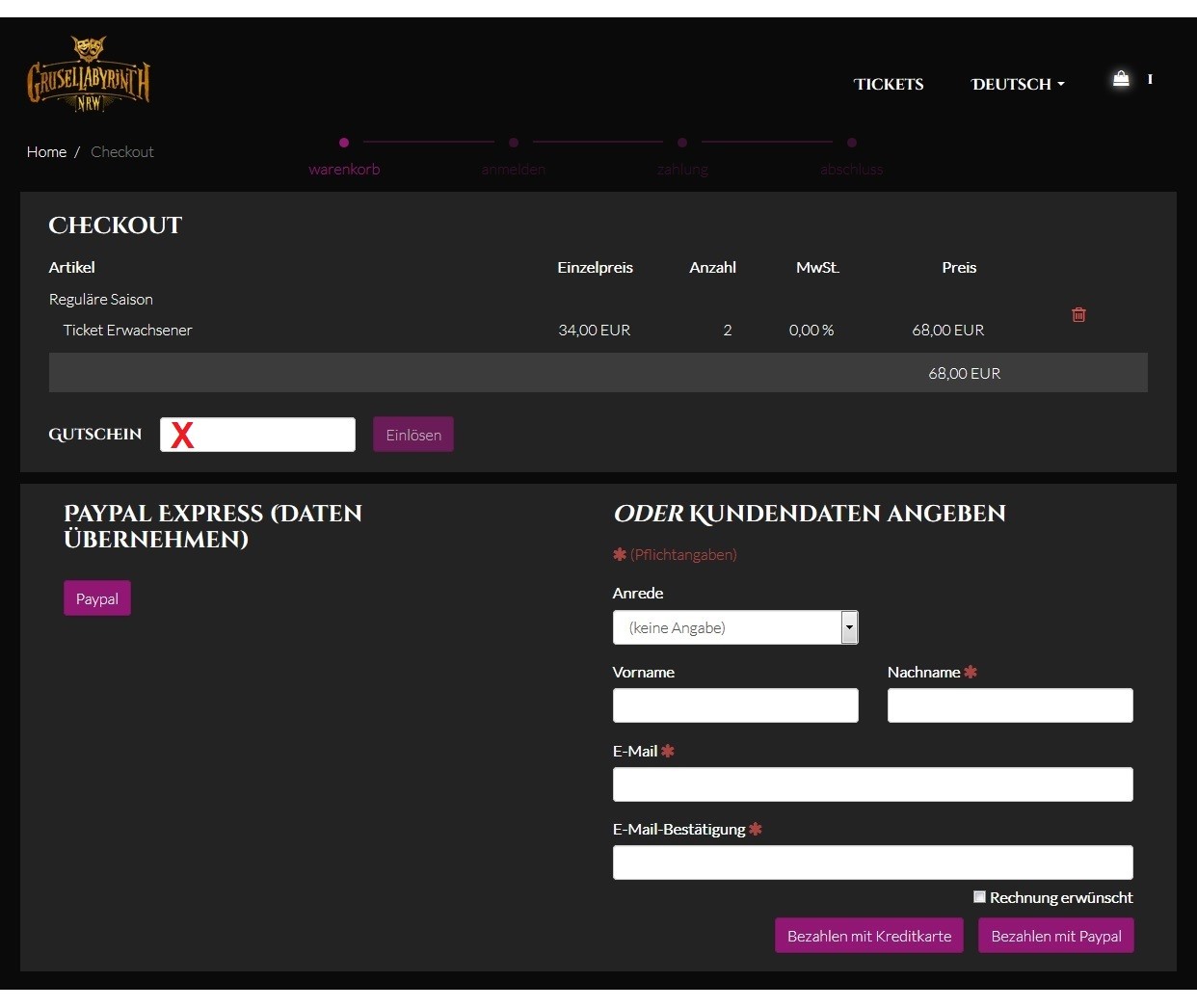Click the Checkout breadcrumb
The image size is (1197, 1008).
coord(122,151)
